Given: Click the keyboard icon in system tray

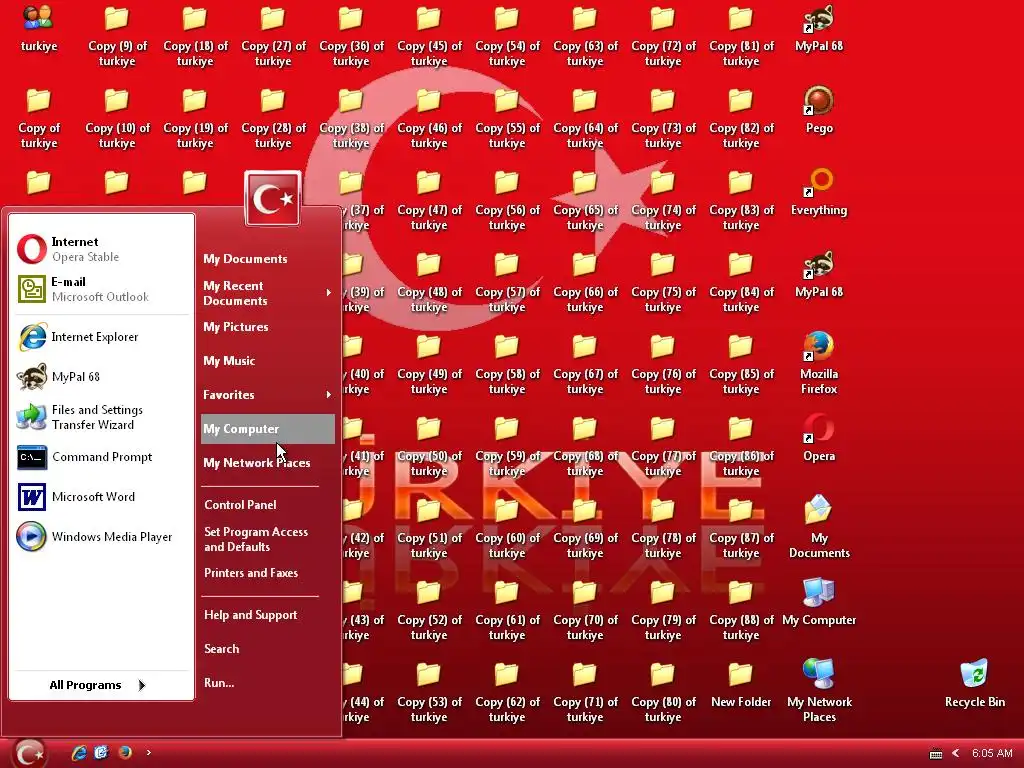Looking at the screenshot, I should click(x=935, y=754).
